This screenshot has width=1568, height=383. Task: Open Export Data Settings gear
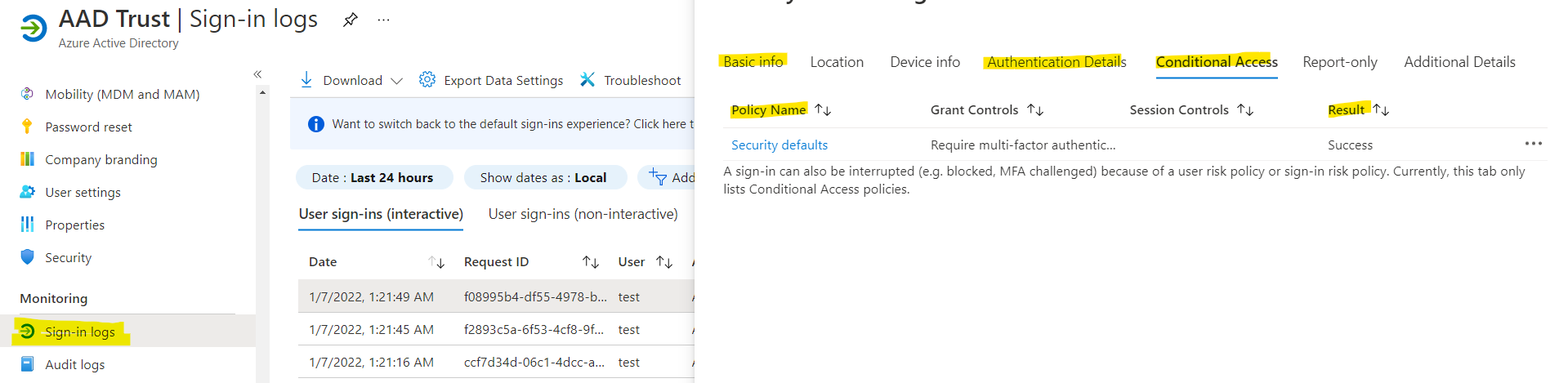(427, 79)
